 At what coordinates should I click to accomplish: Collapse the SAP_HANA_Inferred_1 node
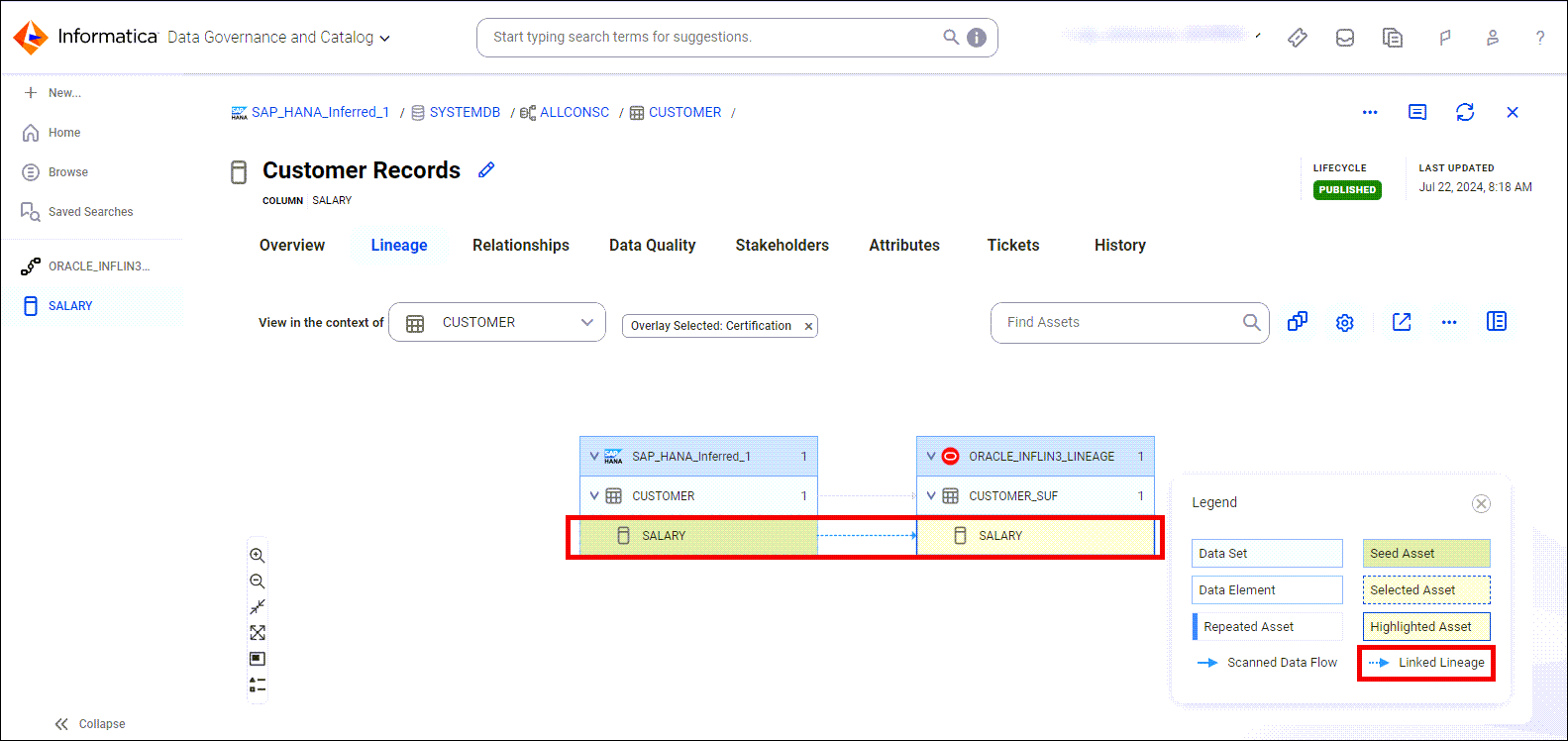click(x=594, y=457)
